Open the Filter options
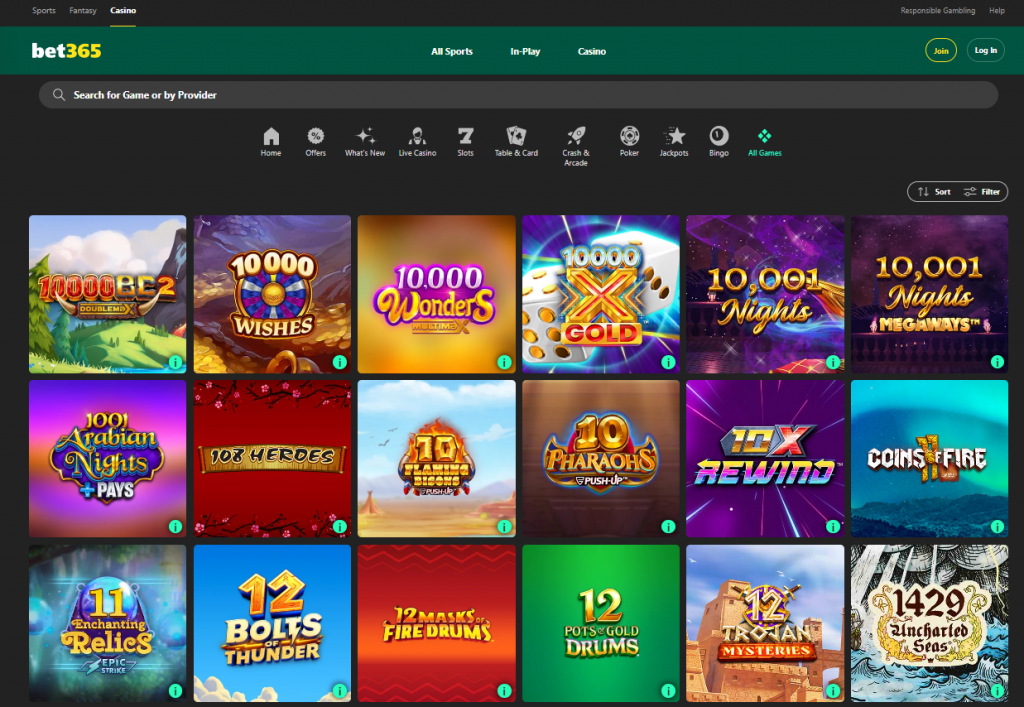This screenshot has height=707, width=1024. click(982, 192)
